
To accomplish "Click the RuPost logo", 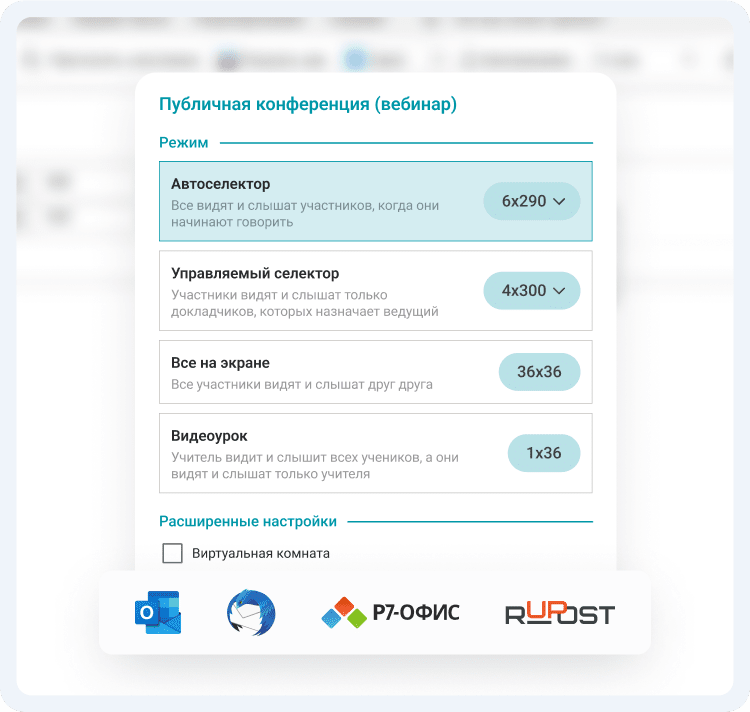I will click(x=559, y=613).
